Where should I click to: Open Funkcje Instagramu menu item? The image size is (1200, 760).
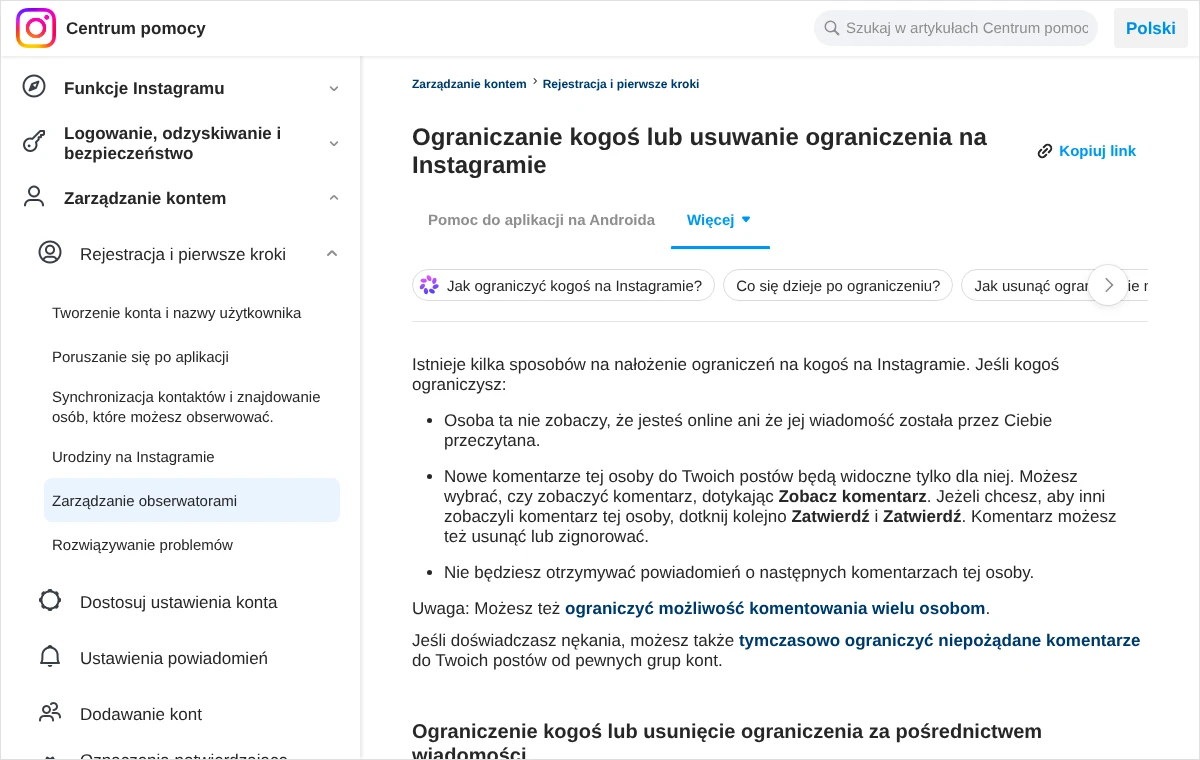[144, 88]
